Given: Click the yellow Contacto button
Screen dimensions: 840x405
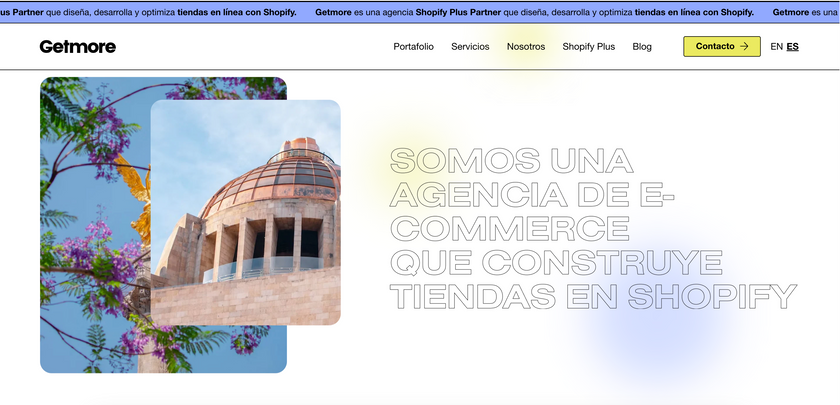Looking at the screenshot, I should click(x=722, y=47).
